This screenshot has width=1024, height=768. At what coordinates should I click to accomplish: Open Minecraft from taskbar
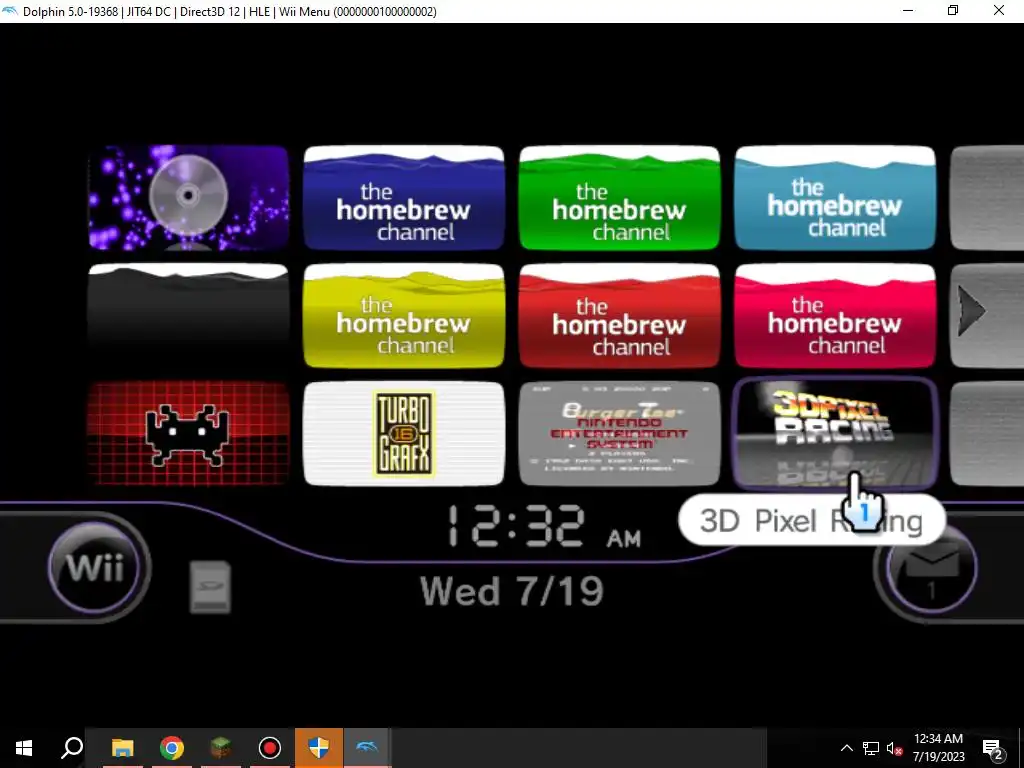tap(220, 748)
